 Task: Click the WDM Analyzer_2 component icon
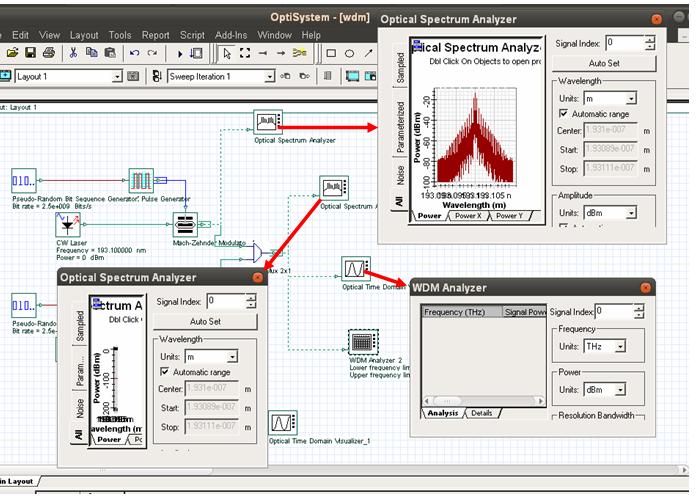tap(363, 342)
